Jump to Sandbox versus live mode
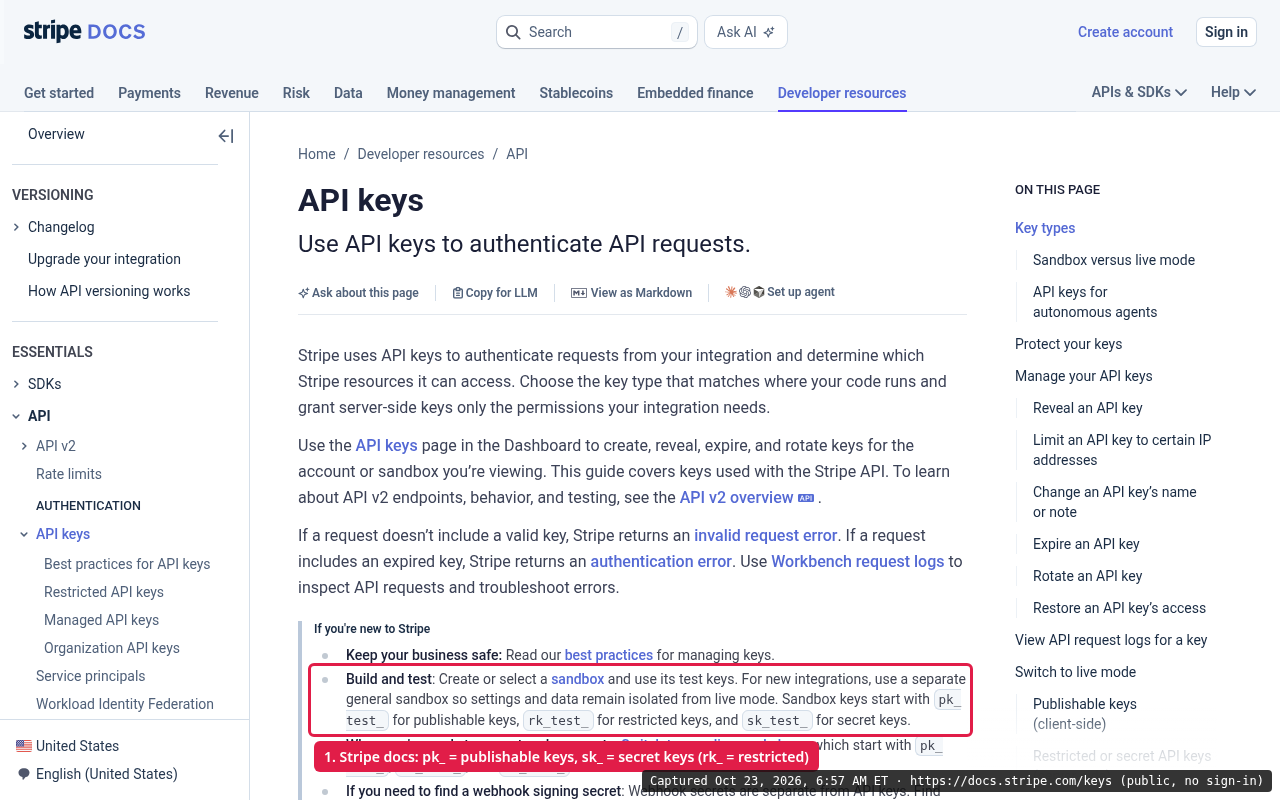The height and width of the screenshot is (800, 1280). pyautogui.click(x=1114, y=260)
